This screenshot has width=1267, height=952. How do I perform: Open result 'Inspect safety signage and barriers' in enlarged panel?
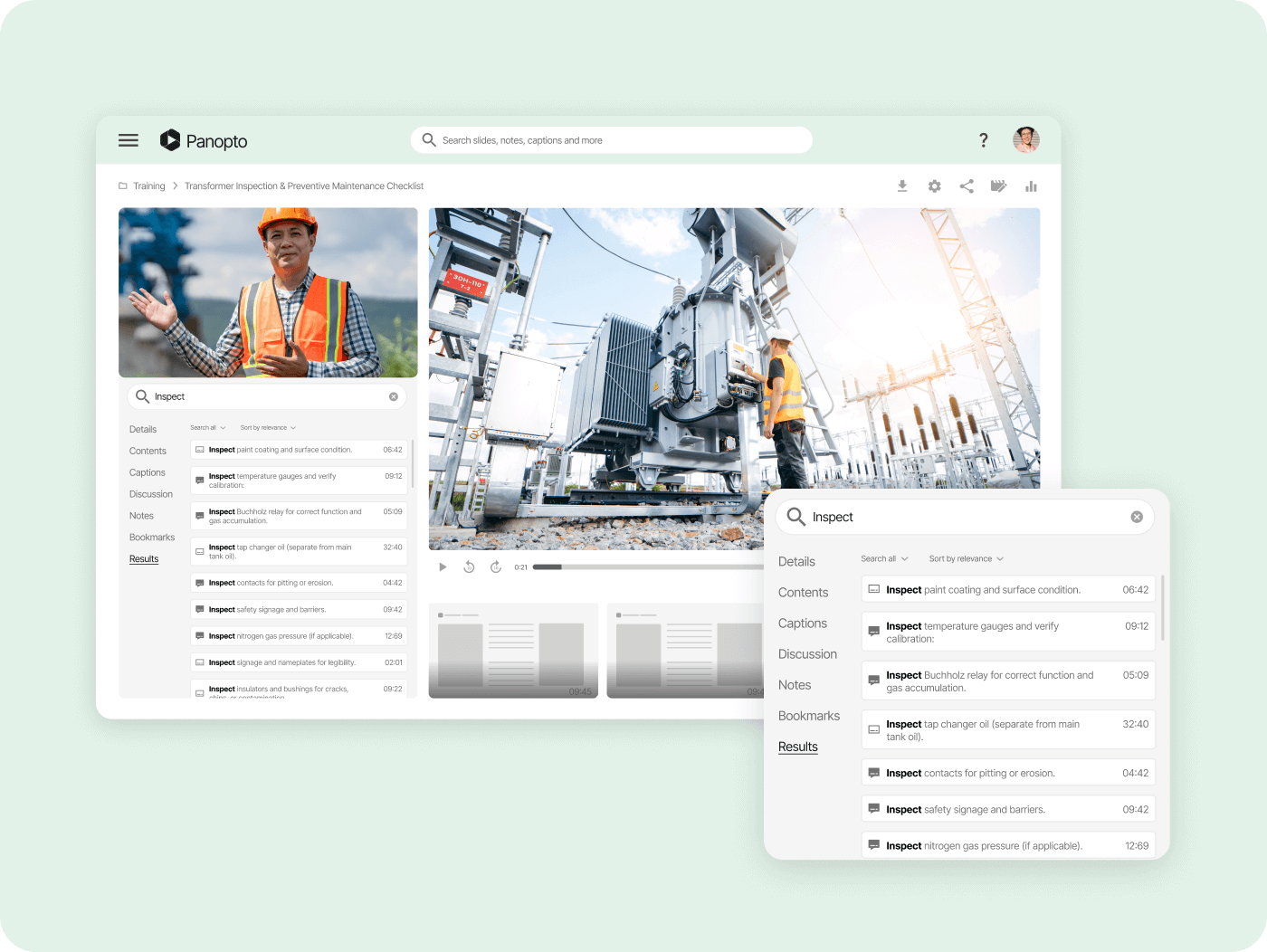tap(1007, 810)
